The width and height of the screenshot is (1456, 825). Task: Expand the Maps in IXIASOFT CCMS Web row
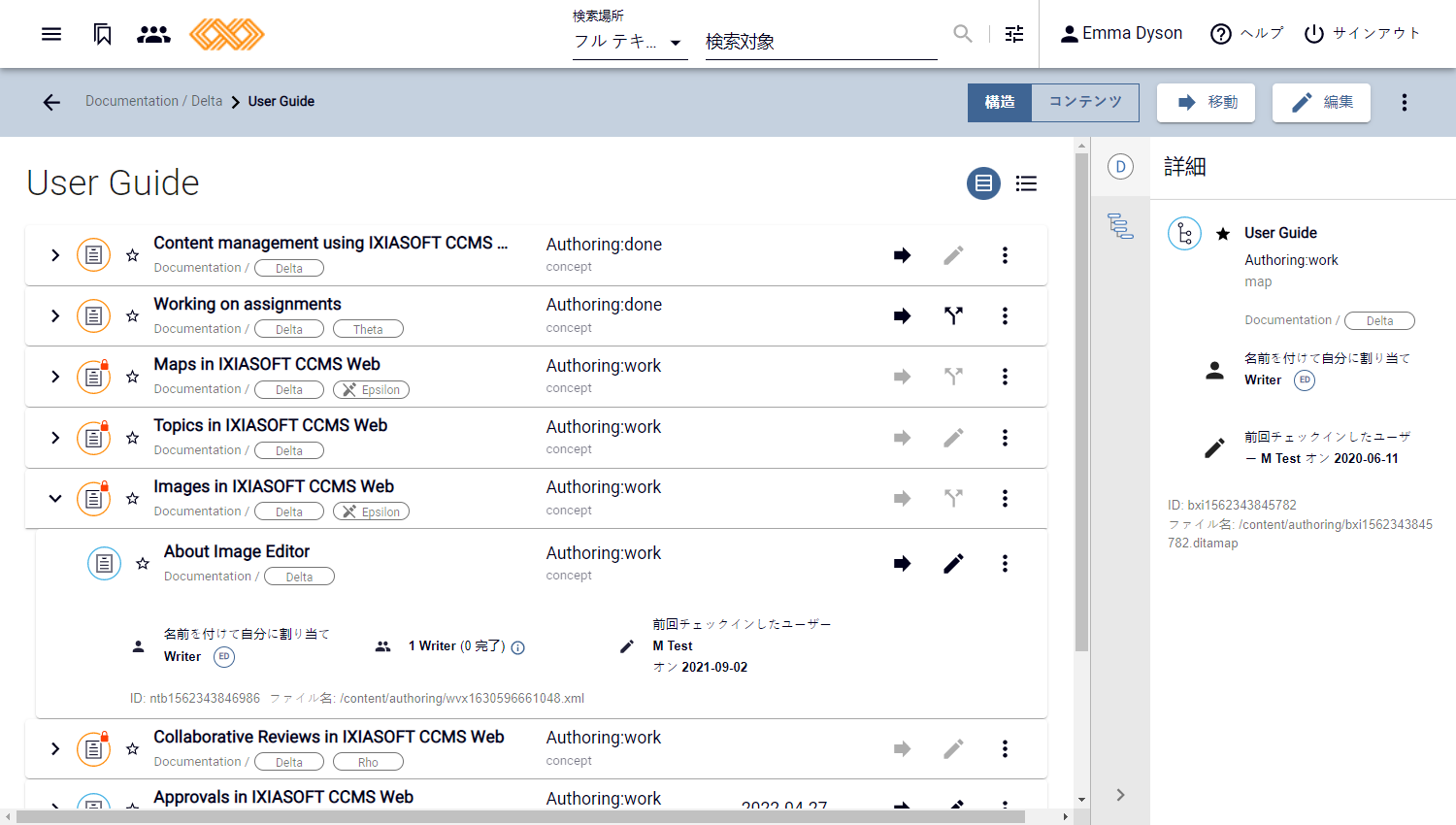tap(55, 377)
